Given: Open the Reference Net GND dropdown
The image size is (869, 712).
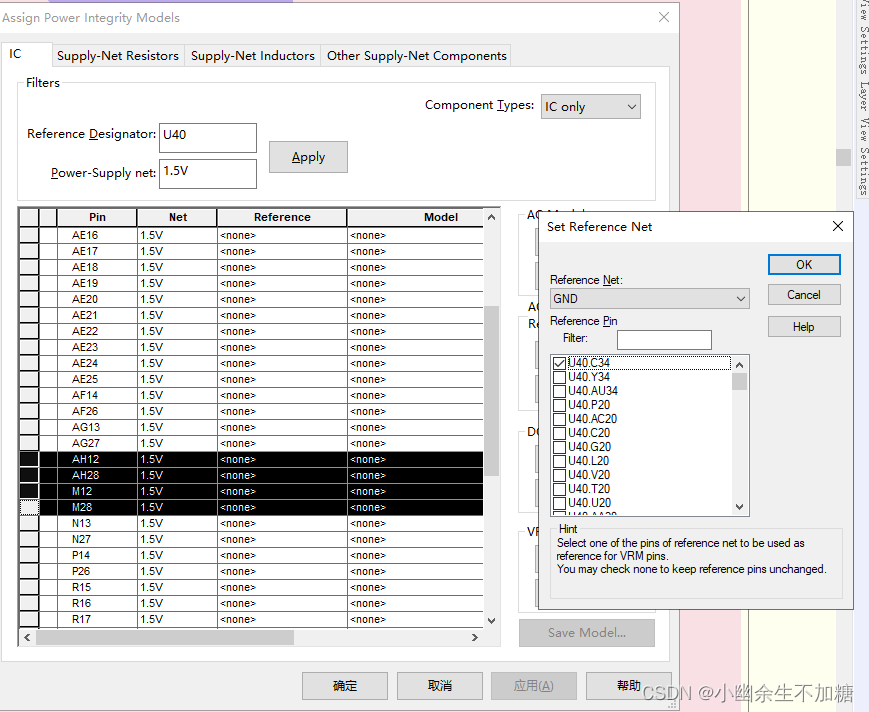Looking at the screenshot, I should pos(650,299).
